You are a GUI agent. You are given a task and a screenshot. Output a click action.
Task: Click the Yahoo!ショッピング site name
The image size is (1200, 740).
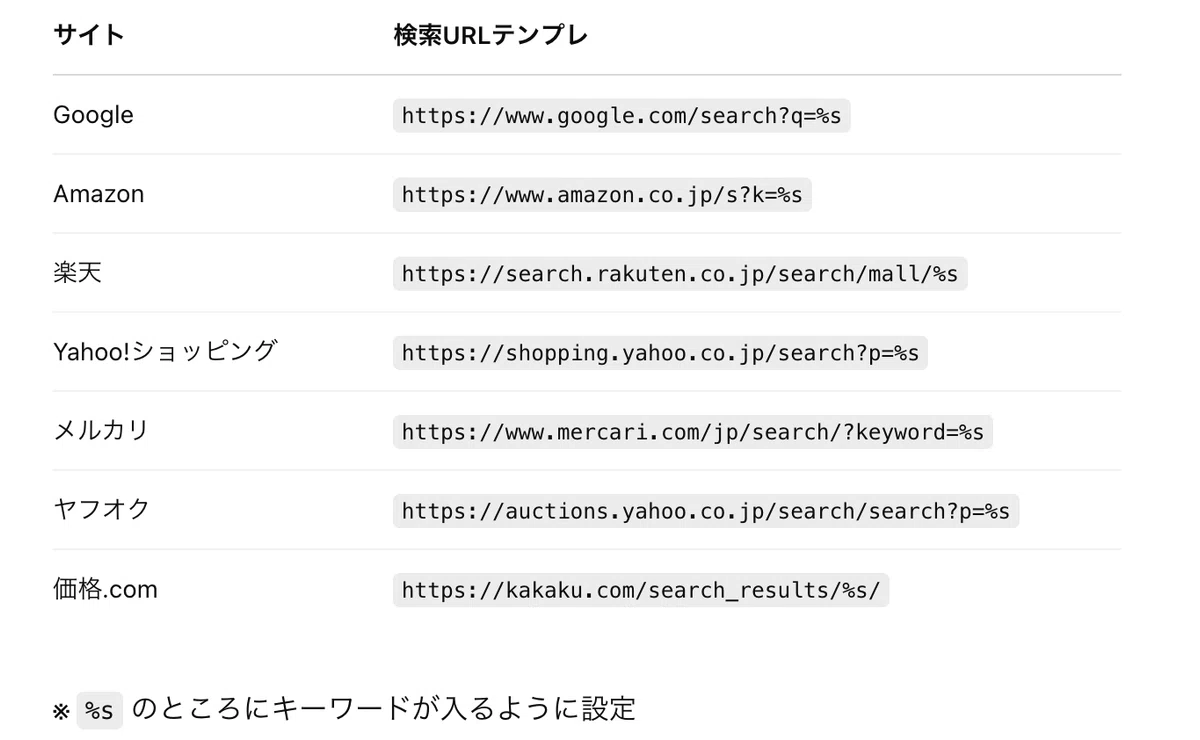point(165,352)
